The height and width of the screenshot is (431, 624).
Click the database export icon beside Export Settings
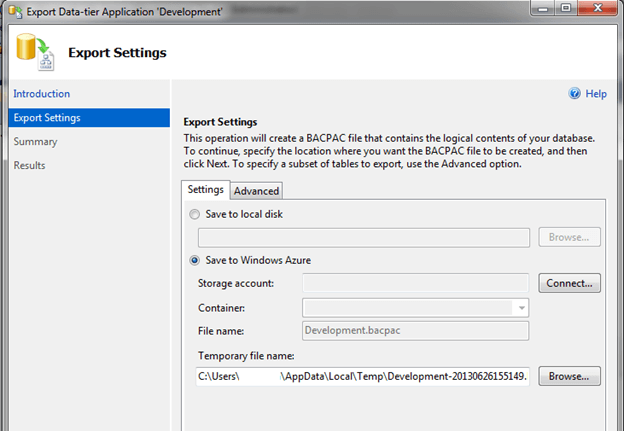(35, 52)
